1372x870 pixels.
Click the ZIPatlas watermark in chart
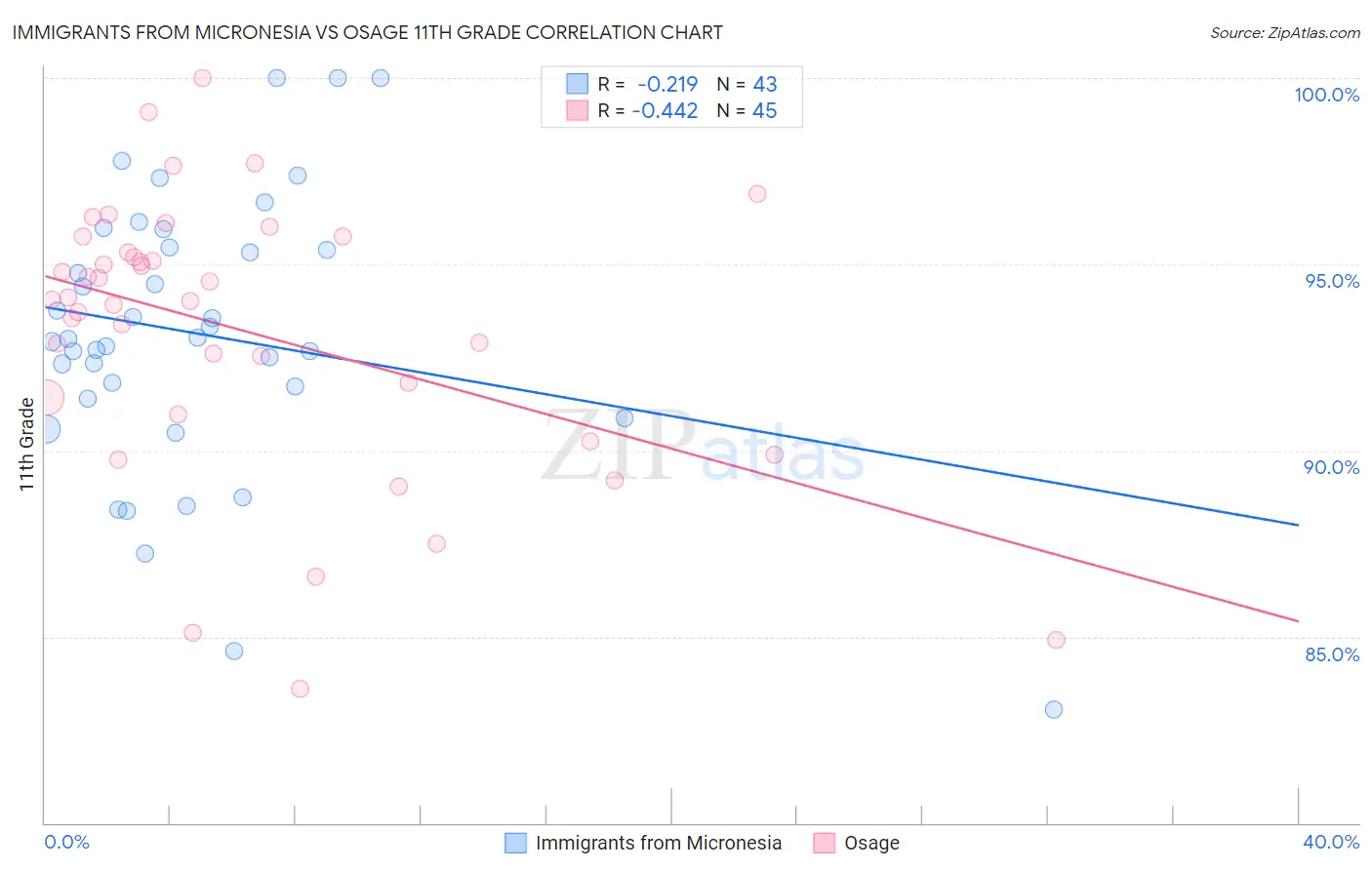click(703, 447)
